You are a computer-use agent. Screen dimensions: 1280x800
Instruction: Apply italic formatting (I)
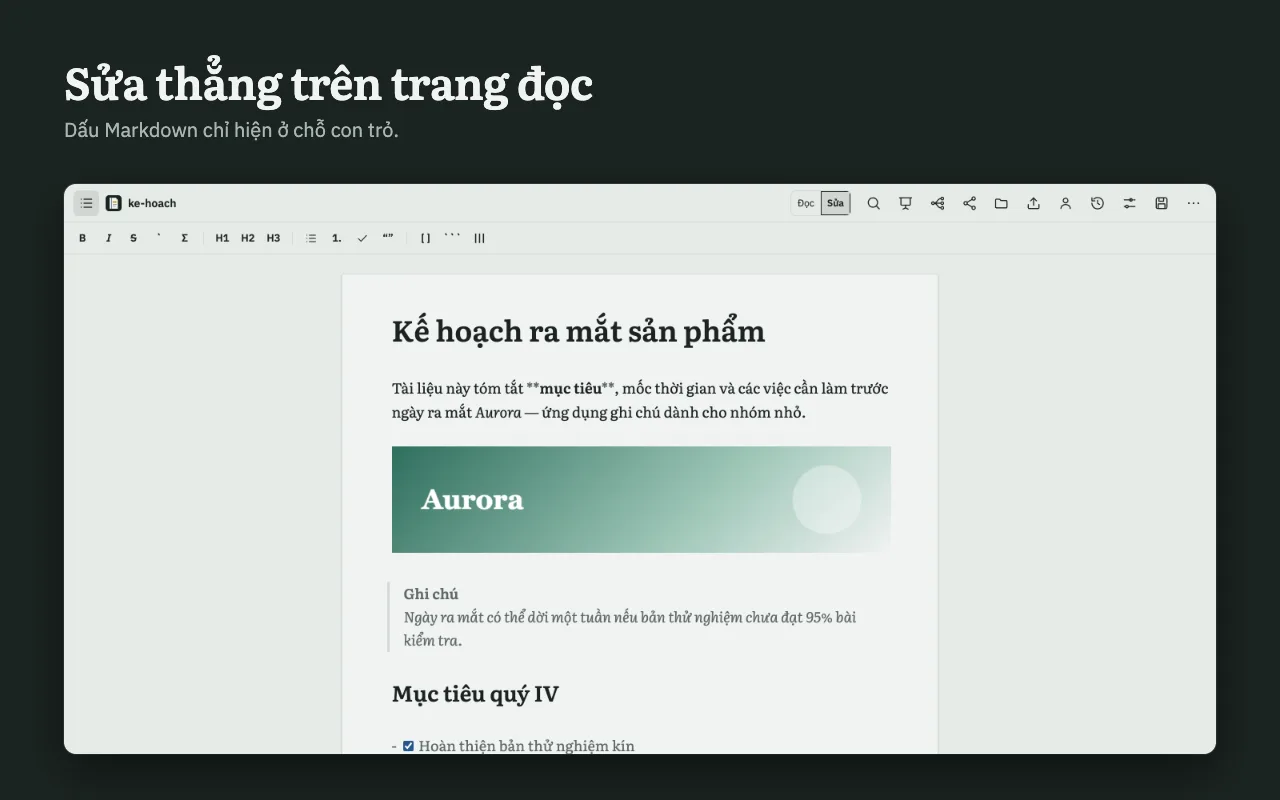click(x=108, y=238)
